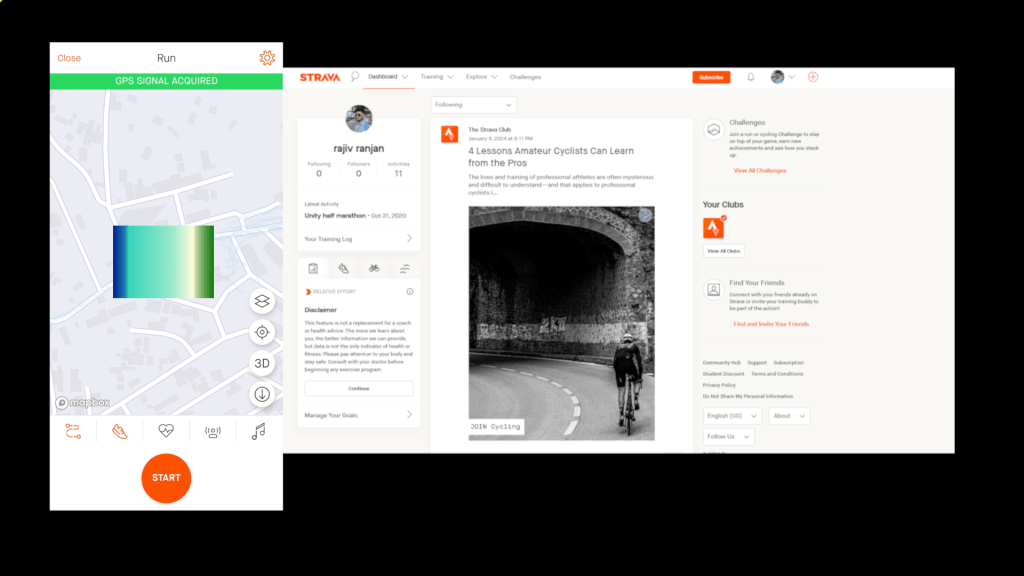
Task: Switch to the cycling tab in the sidebar
Action: pyautogui.click(x=374, y=268)
